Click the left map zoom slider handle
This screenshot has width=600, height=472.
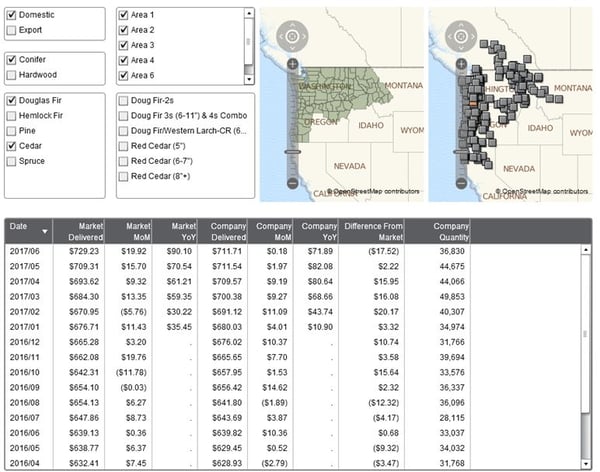pos(292,152)
